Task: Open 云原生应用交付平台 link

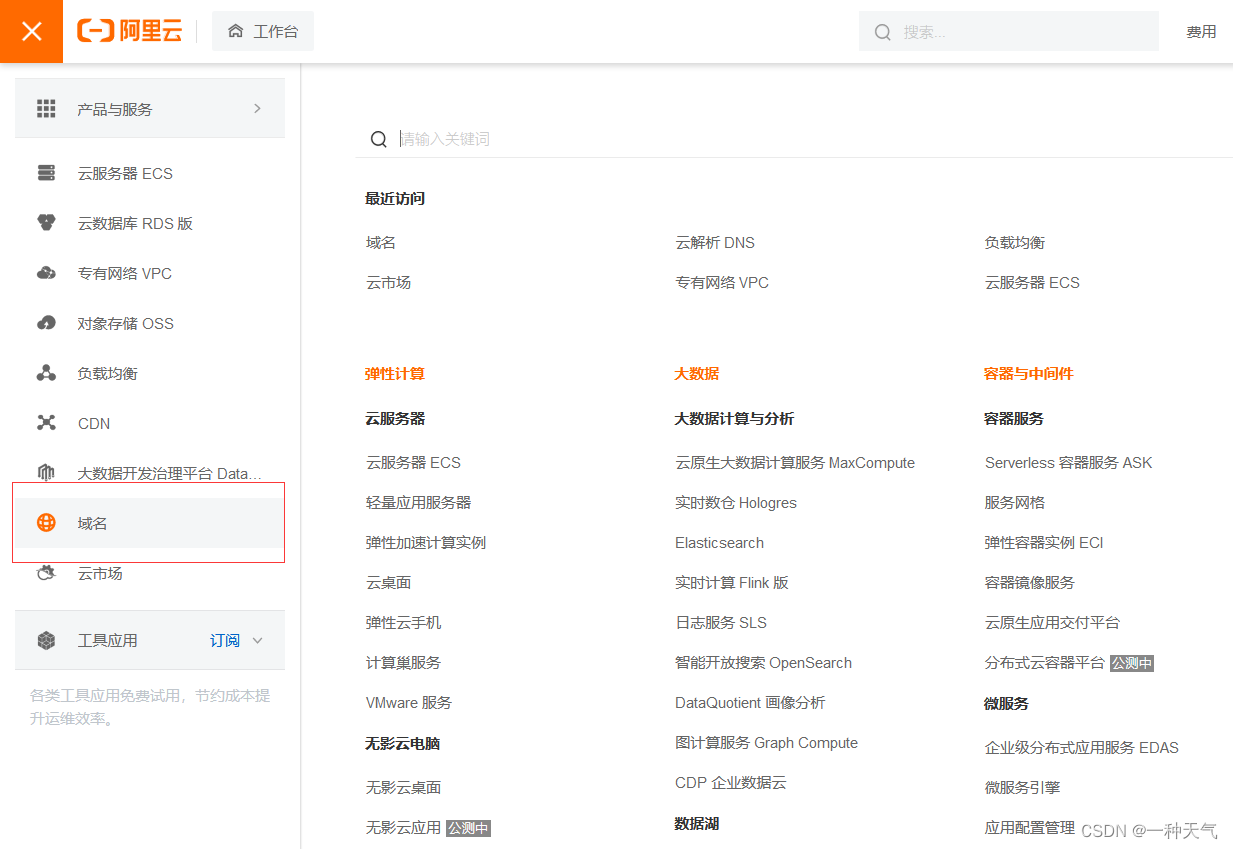Action: 1052,622
